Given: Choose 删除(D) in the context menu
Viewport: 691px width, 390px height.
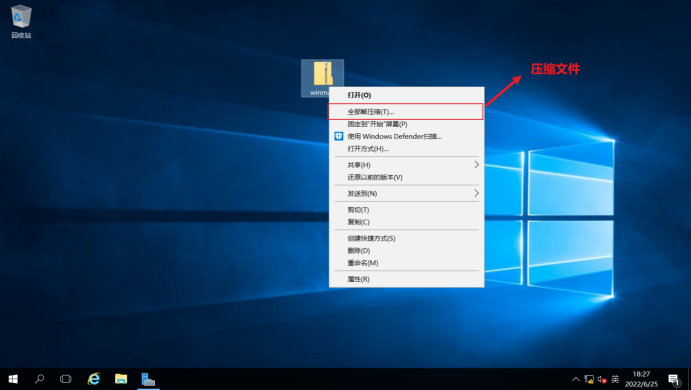Looking at the screenshot, I should point(406,251).
